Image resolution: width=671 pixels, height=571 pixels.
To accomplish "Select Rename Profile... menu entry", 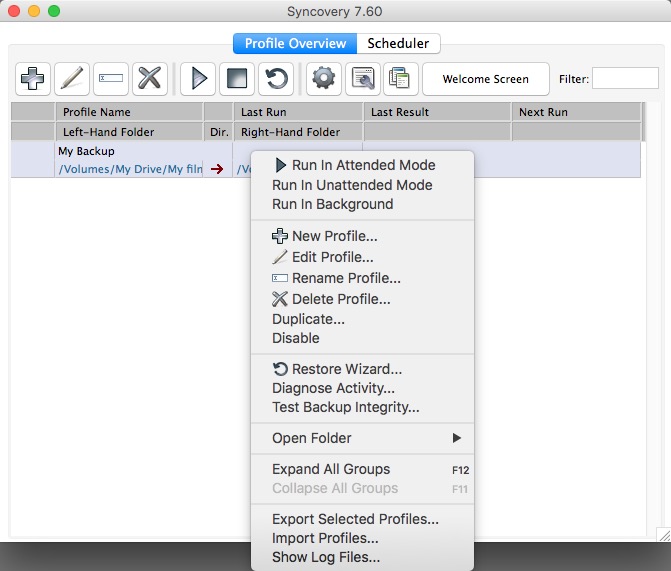I will [x=362, y=278].
